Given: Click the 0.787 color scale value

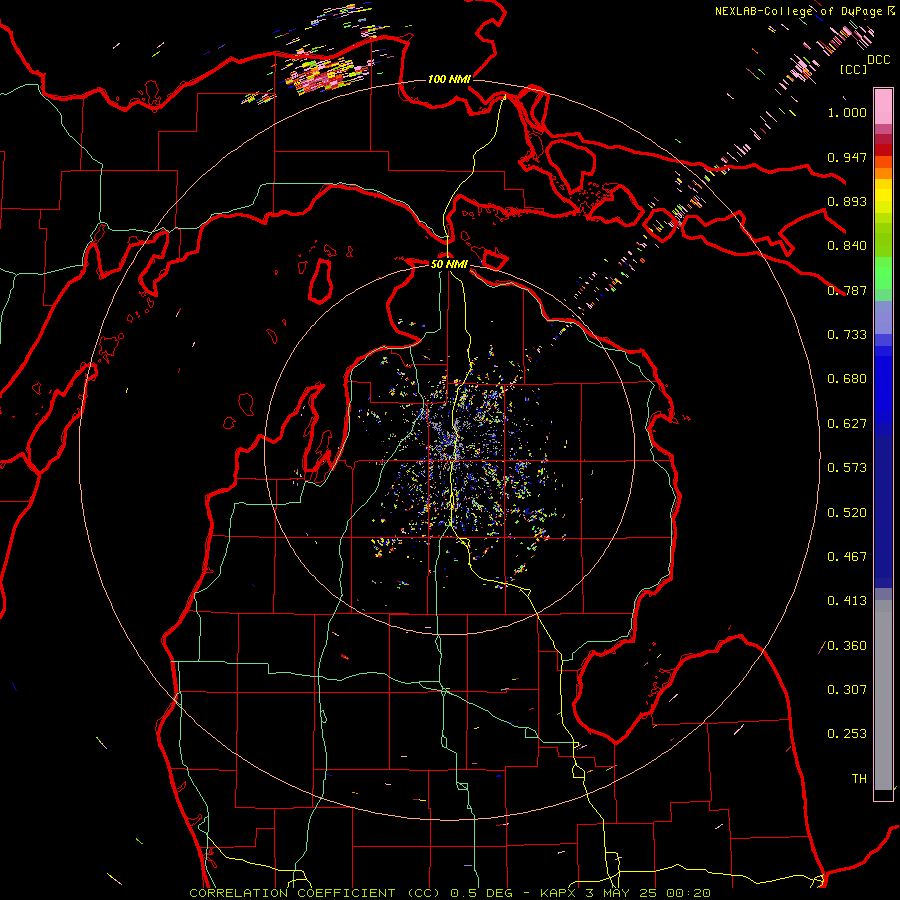Looking at the screenshot, I should click(847, 290).
